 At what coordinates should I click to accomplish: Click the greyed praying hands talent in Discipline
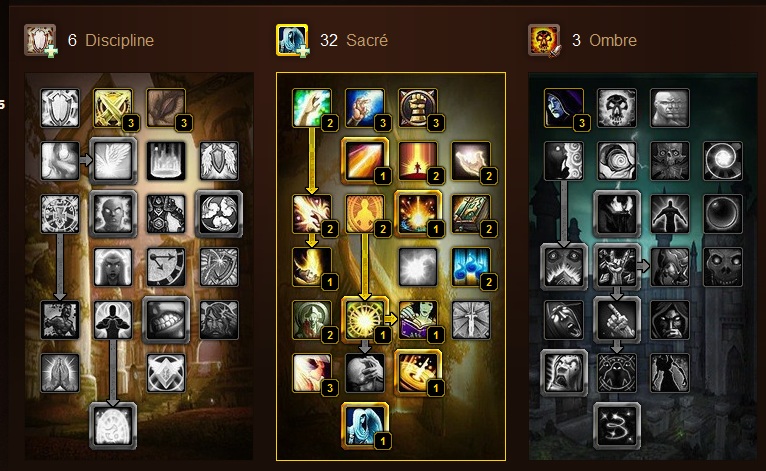tap(60, 373)
